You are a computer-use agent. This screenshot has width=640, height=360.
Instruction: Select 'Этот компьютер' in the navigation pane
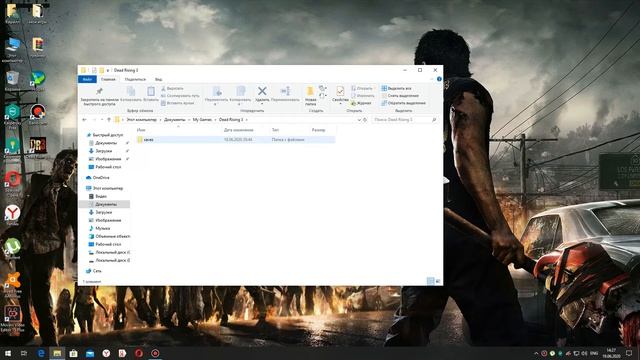tap(104, 188)
